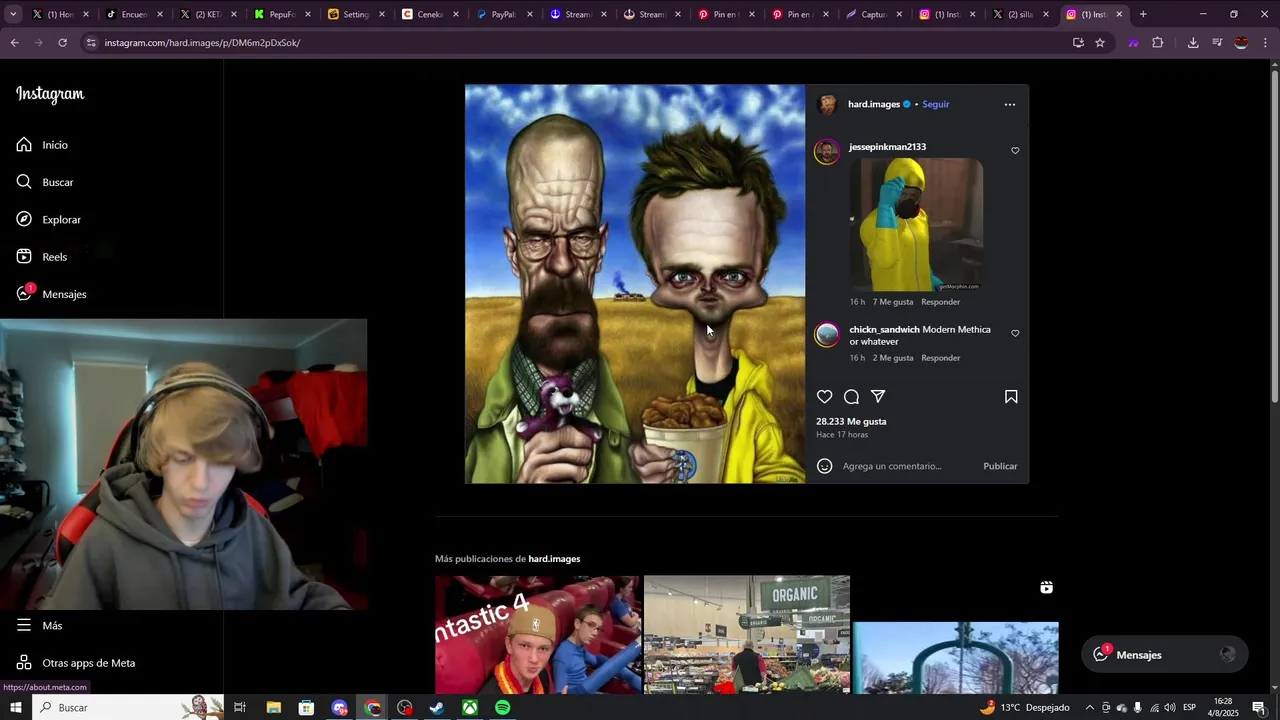Click the chickn_sandwich comment avatar
Image resolution: width=1280 pixels, height=720 pixels.
827,334
